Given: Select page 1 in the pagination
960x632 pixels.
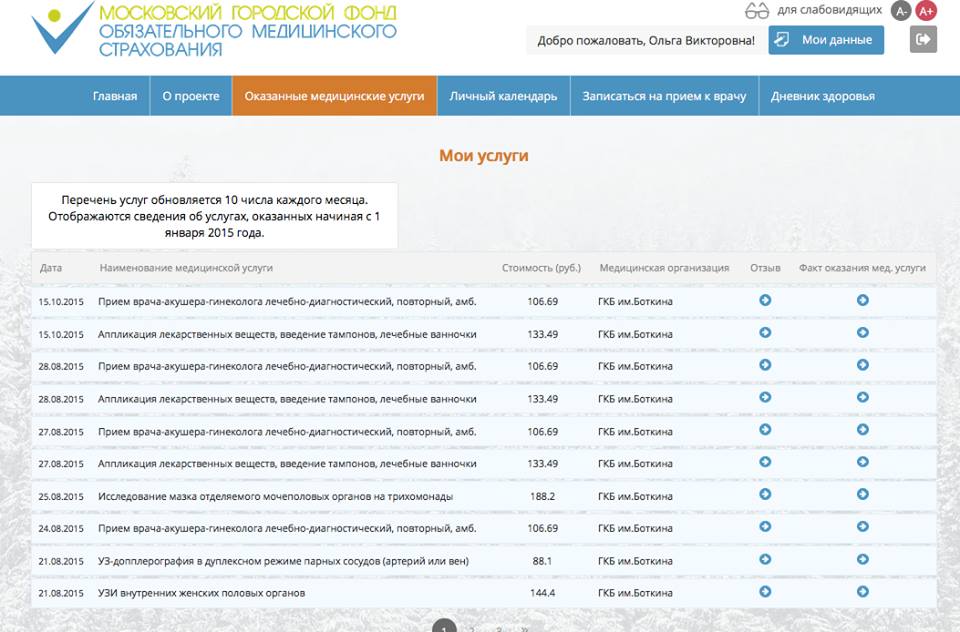Looking at the screenshot, I should 444,626.
